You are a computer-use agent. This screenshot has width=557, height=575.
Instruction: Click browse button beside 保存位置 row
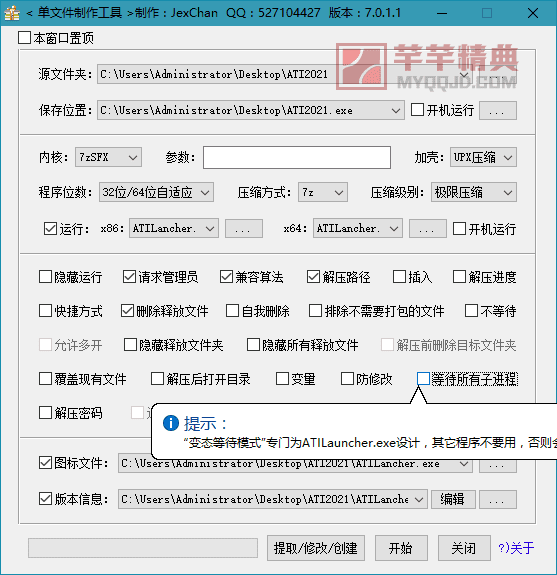[498, 110]
